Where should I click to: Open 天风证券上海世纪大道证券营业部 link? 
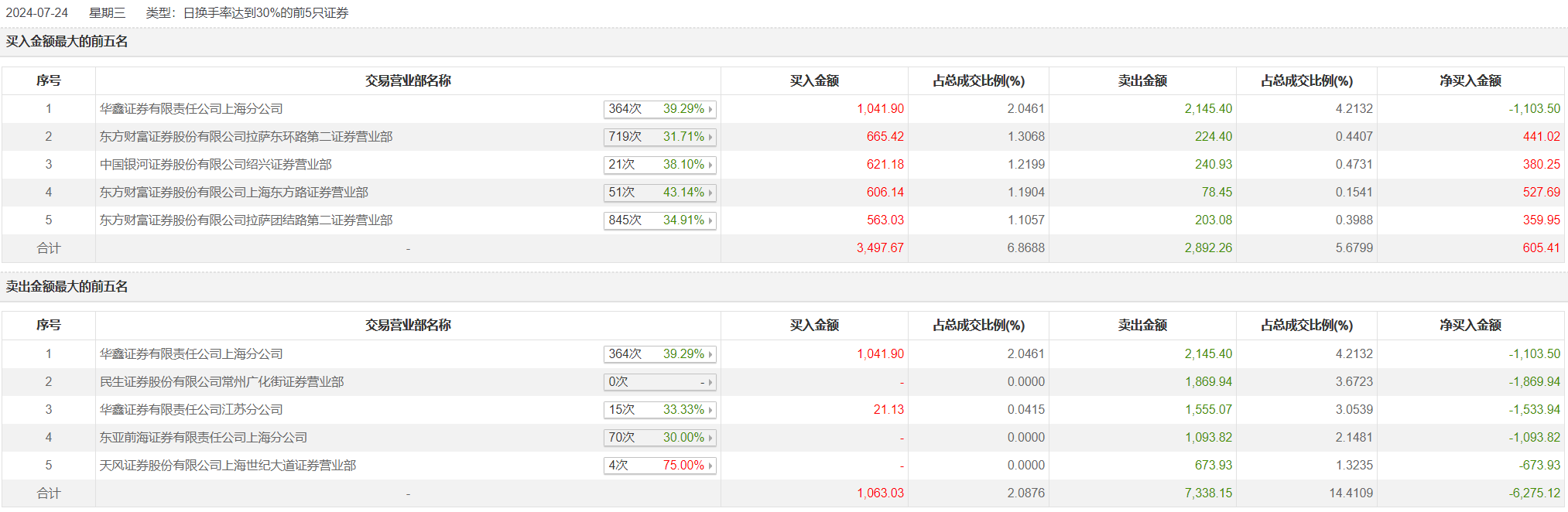click(x=228, y=466)
